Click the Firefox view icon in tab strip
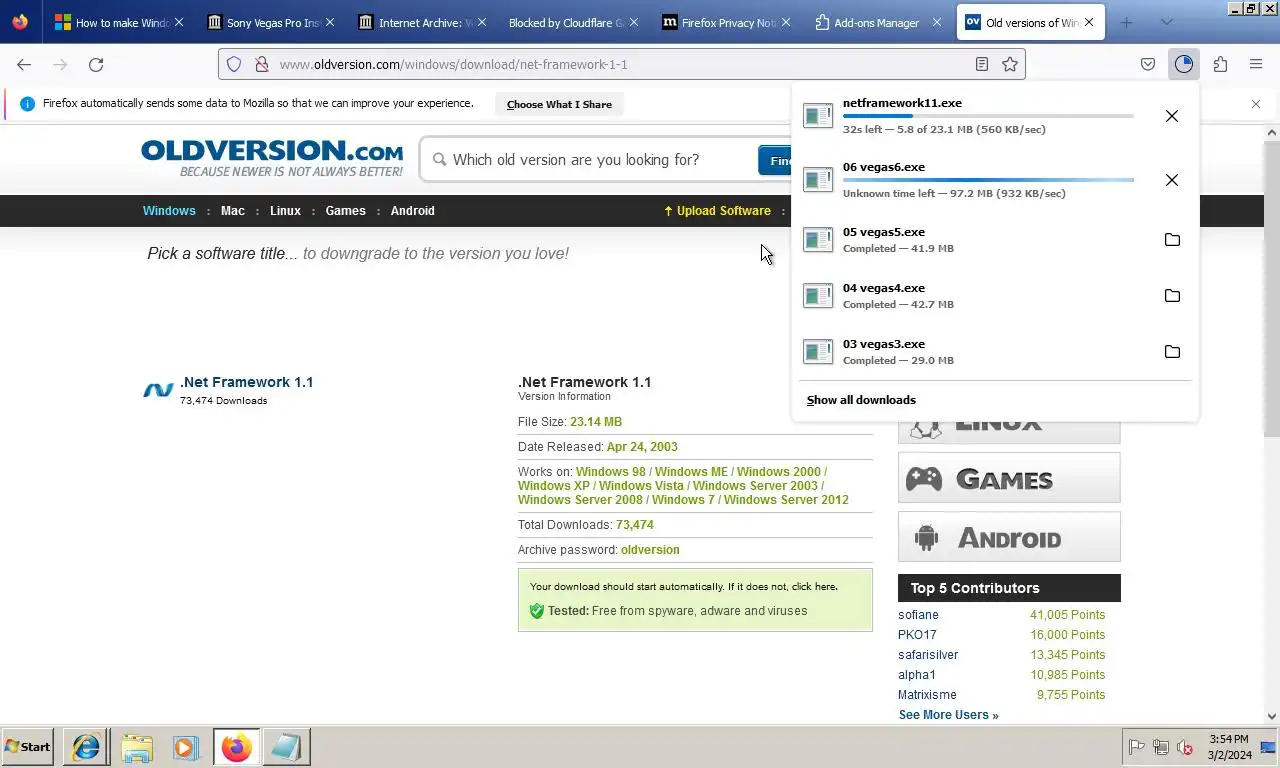 pyautogui.click(x=20, y=22)
